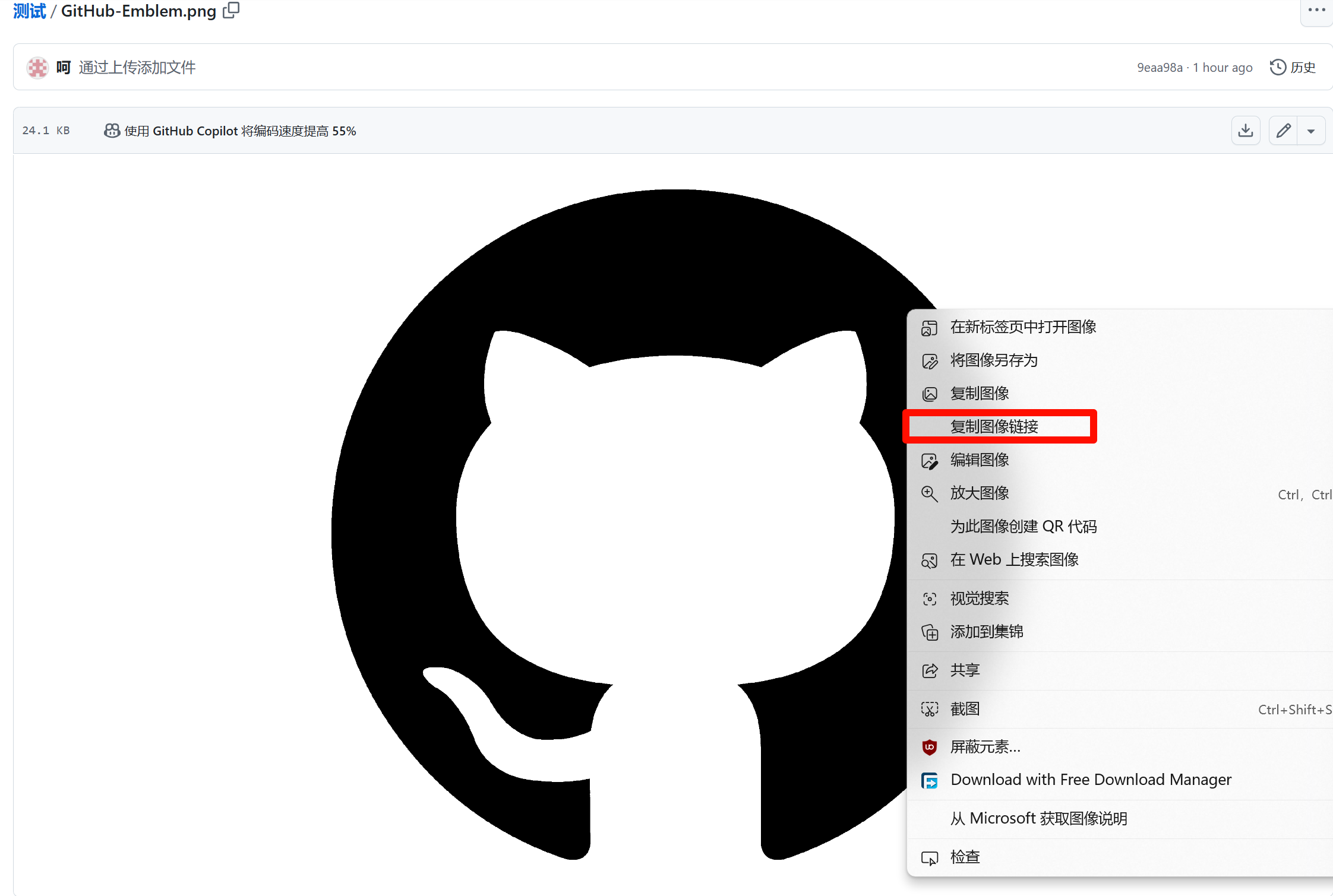Click the copy image icon

(929, 394)
